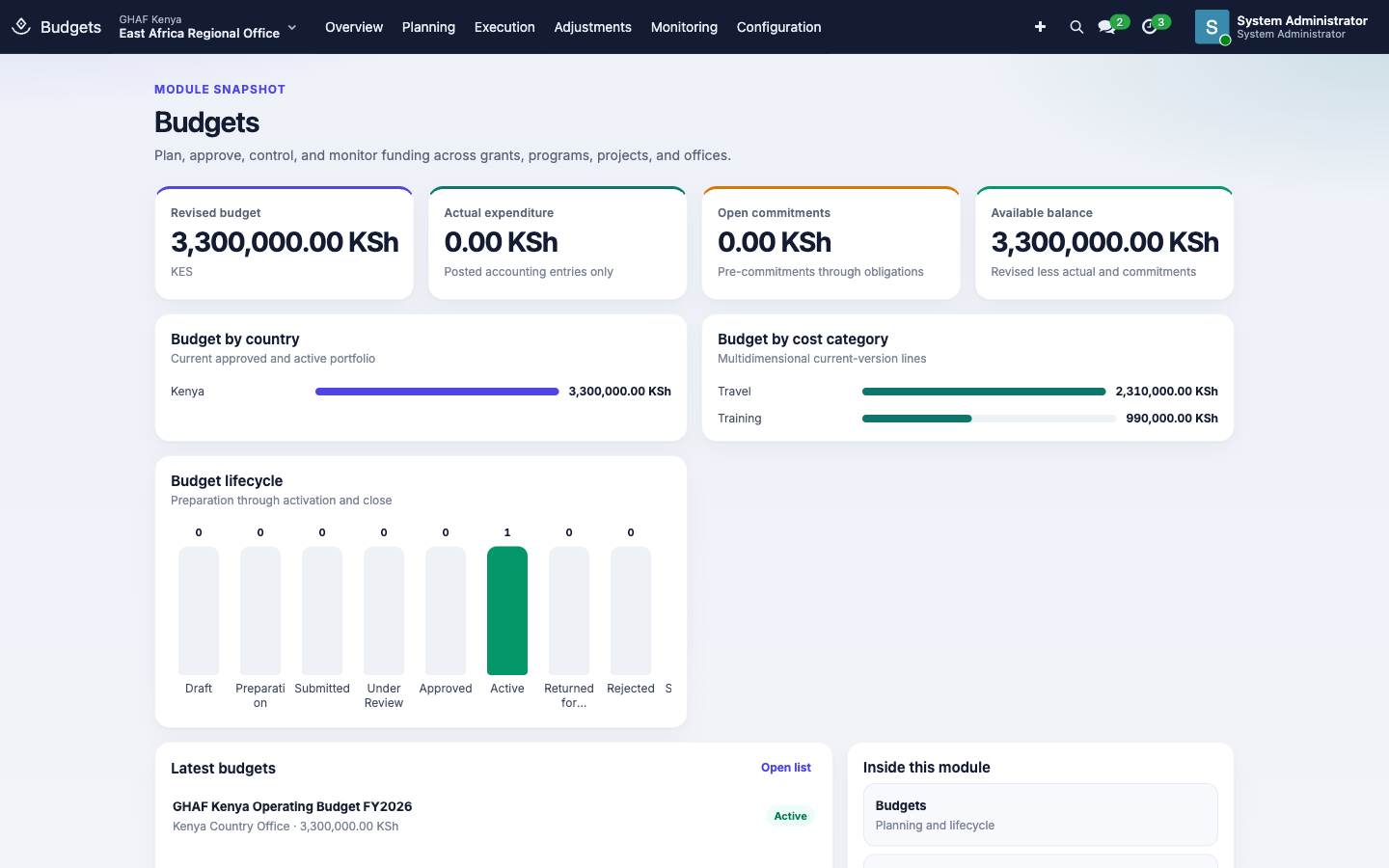Click the 2,310,000.00 KSh Travel amount

[x=1167, y=392]
